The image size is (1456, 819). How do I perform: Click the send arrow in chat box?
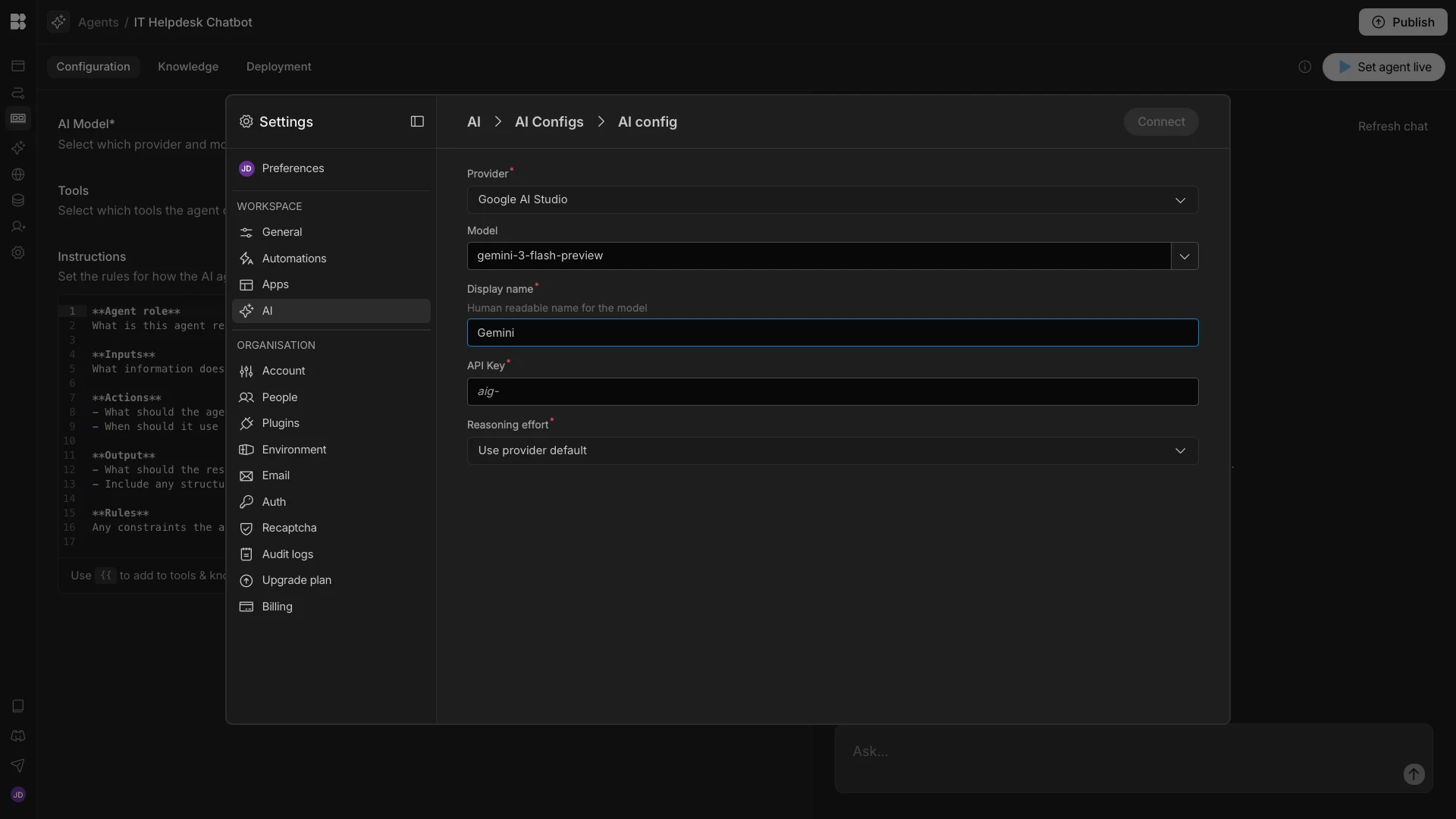(x=1414, y=774)
